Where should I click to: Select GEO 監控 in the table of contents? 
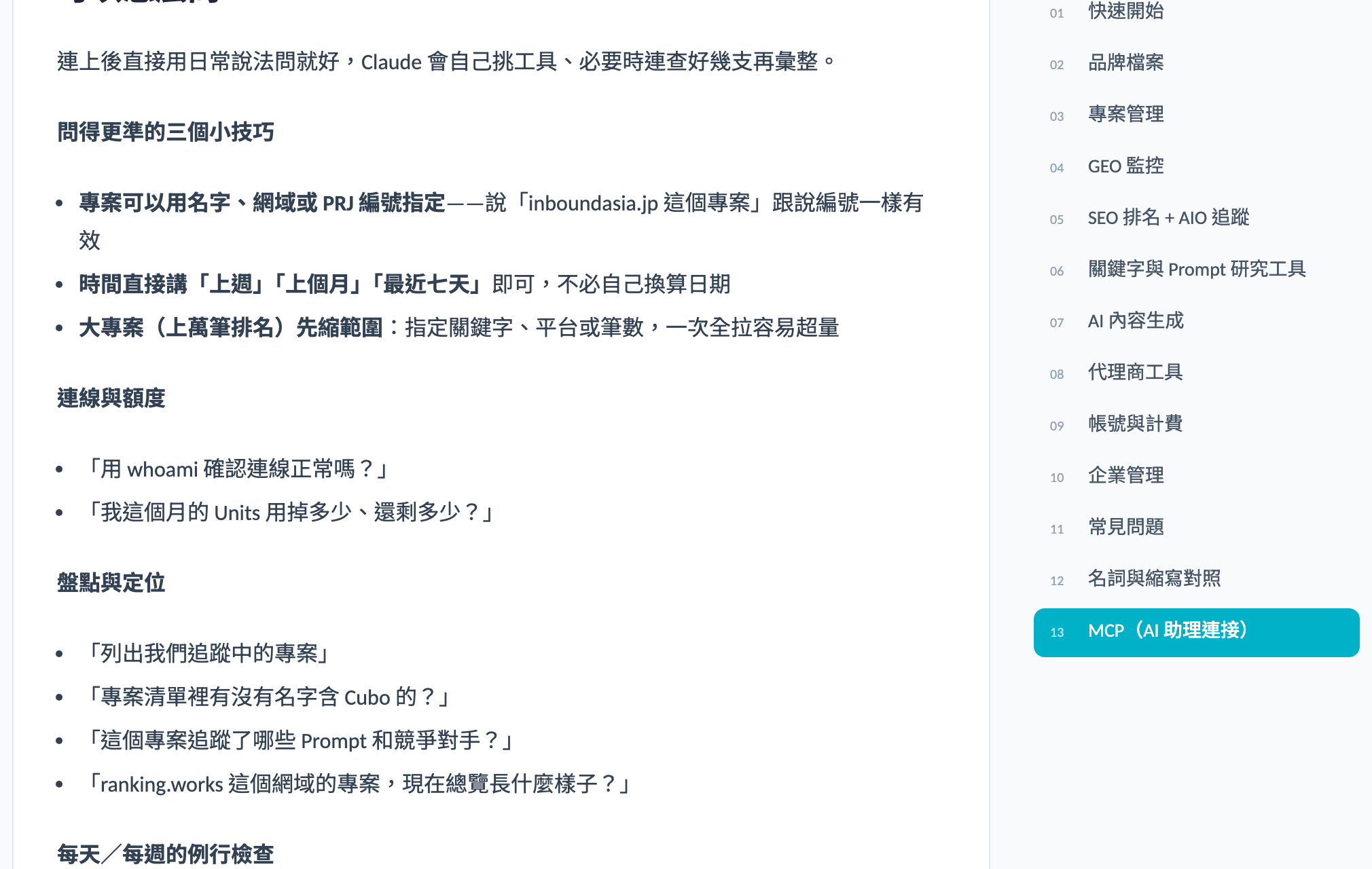pyautogui.click(x=1125, y=166)
